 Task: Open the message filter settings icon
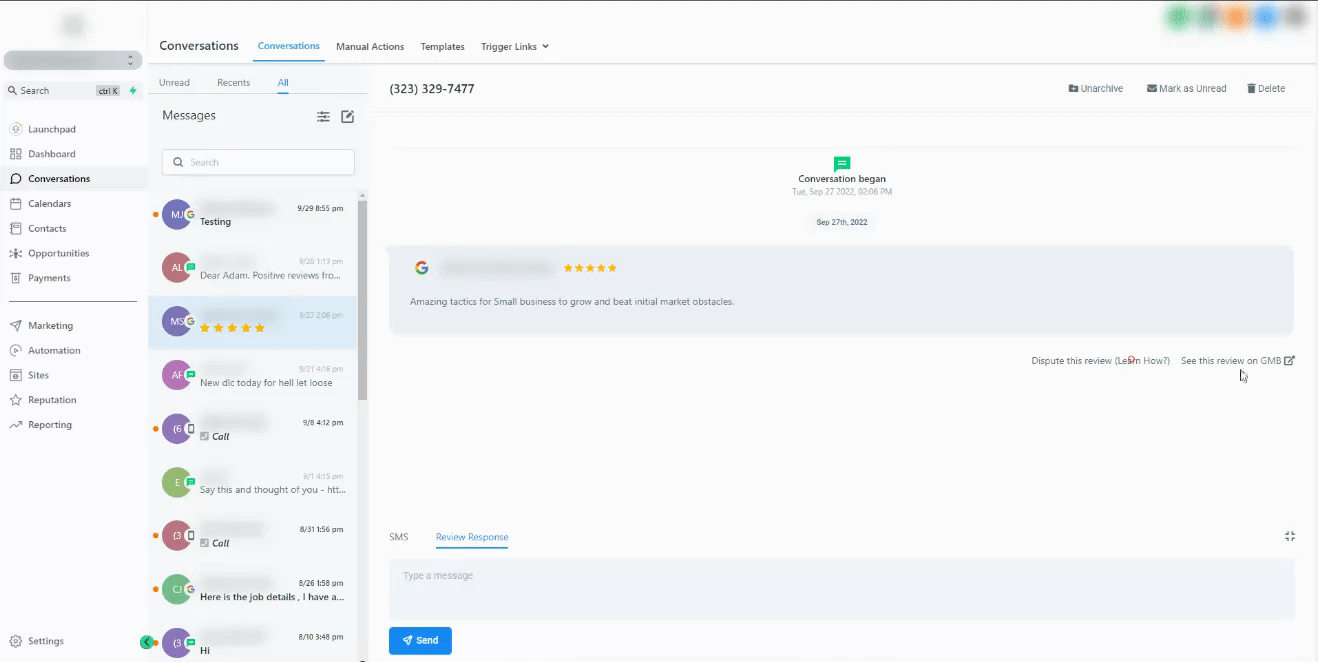323,117
